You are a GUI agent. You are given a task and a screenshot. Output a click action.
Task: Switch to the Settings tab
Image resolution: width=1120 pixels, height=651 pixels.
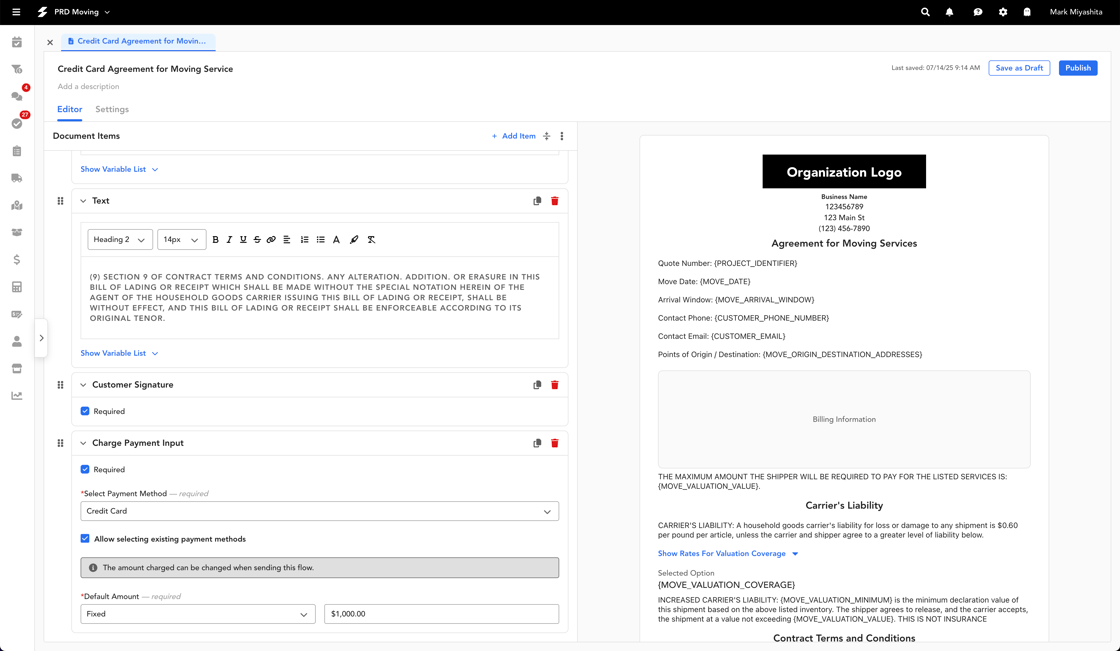tap(112, 109)
